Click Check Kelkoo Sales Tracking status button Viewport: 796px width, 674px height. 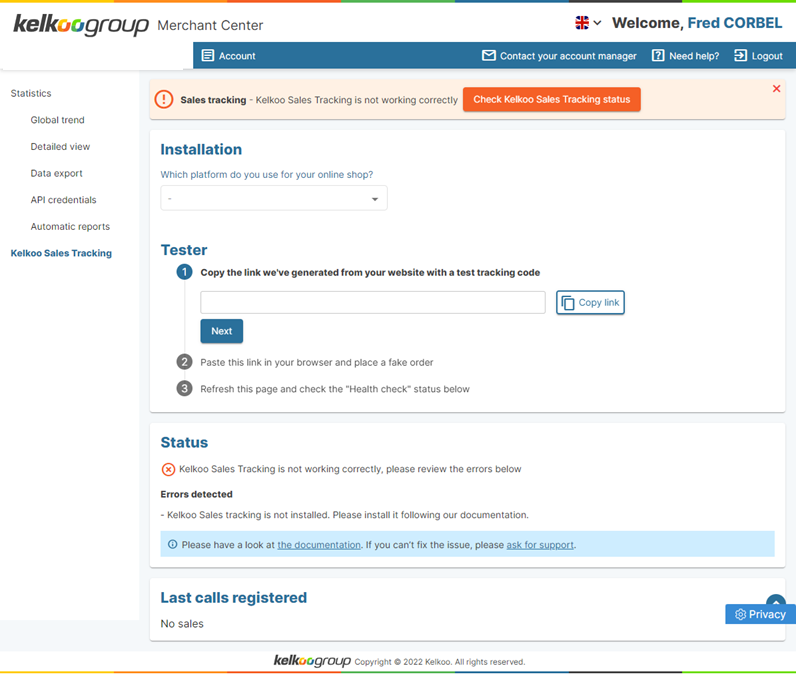point(551,99)
